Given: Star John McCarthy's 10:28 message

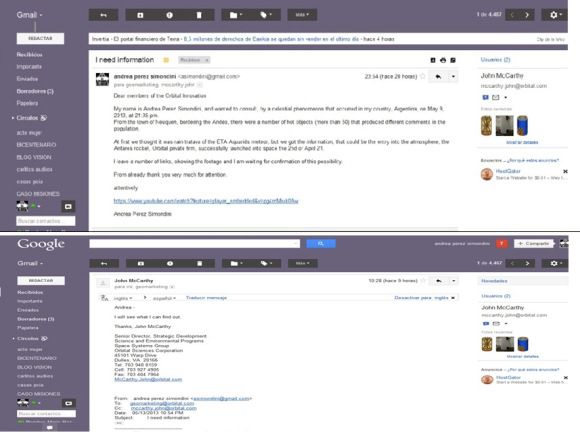Looking at the screenshot, I should [x=423, y=280].
